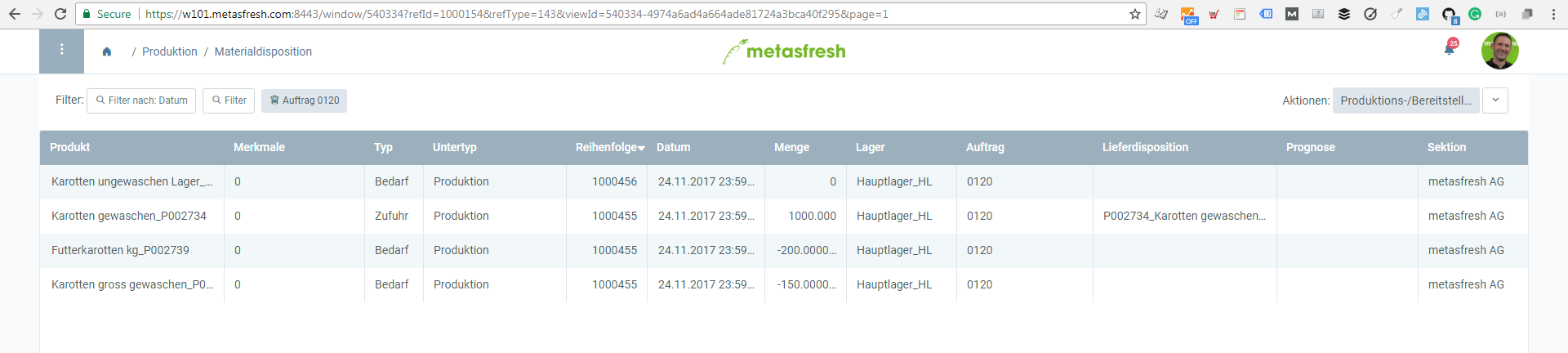The width and height of the screenshot is (1568, 353).
Task: Run the Produktions-/Bereitstell... action
Action: click(1405, 101)
